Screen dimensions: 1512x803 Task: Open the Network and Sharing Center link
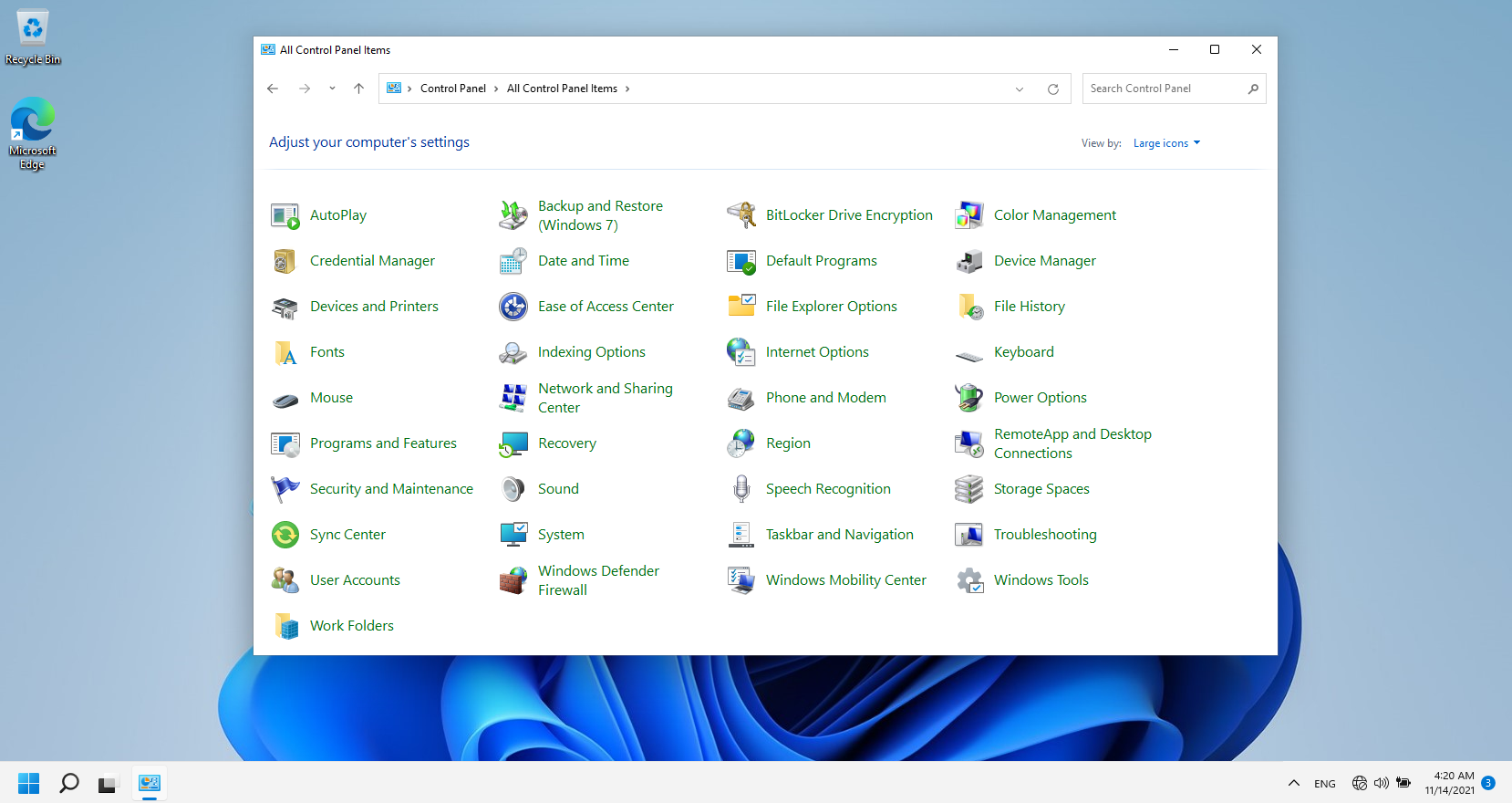(605, 398)
